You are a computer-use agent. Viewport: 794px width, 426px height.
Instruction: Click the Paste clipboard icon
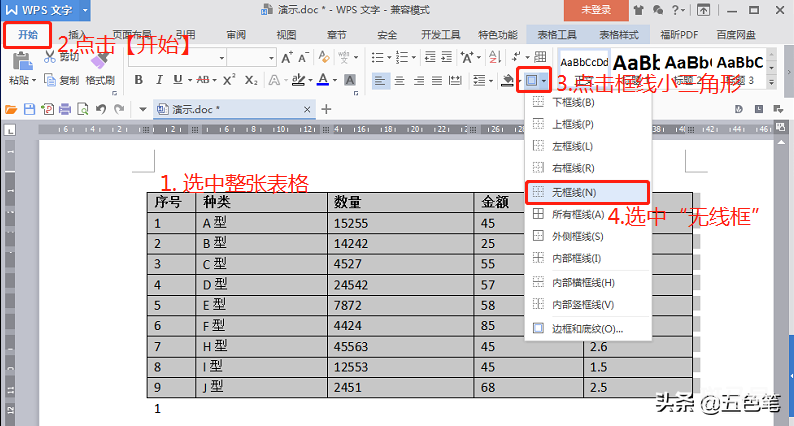click(x=22, y=61)
